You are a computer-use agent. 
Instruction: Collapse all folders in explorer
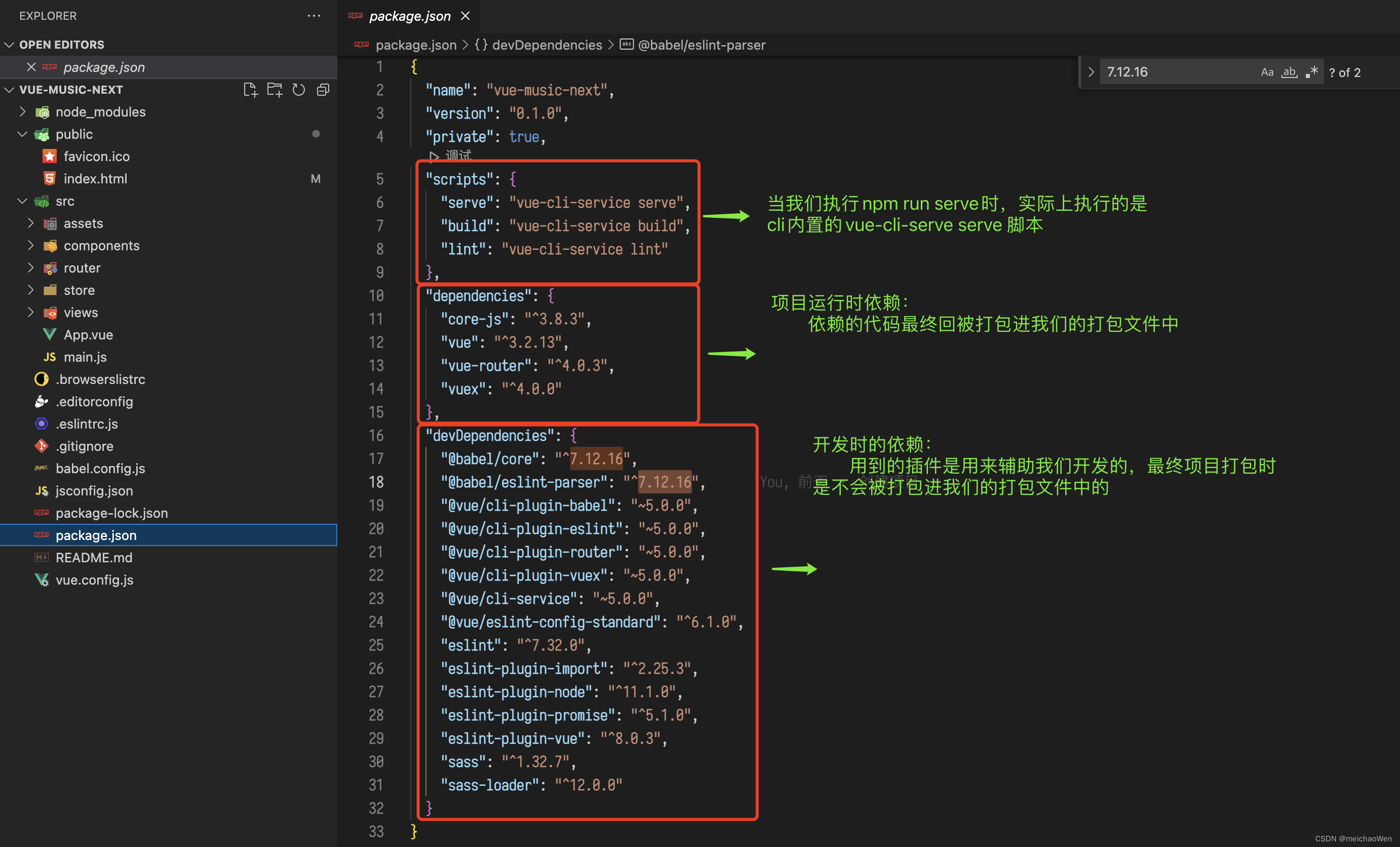coord(323,90)
